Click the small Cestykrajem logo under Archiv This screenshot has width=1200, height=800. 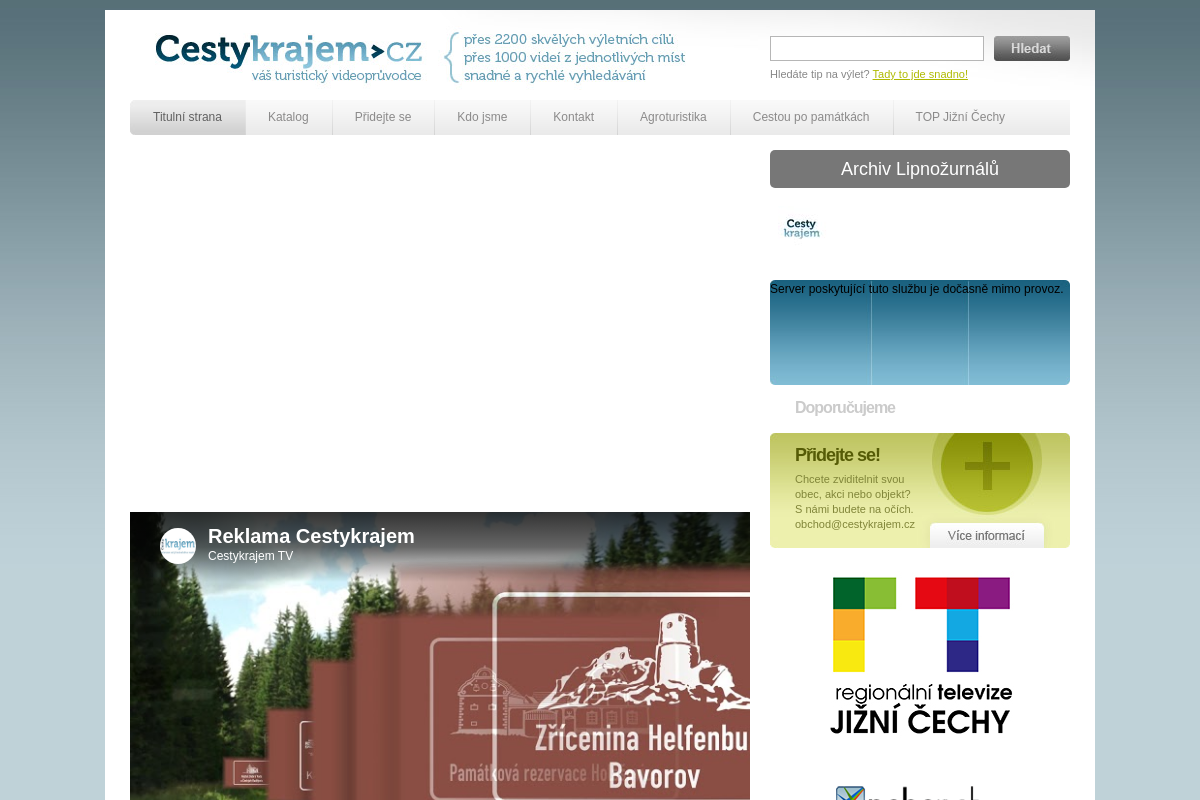point(801,229)
